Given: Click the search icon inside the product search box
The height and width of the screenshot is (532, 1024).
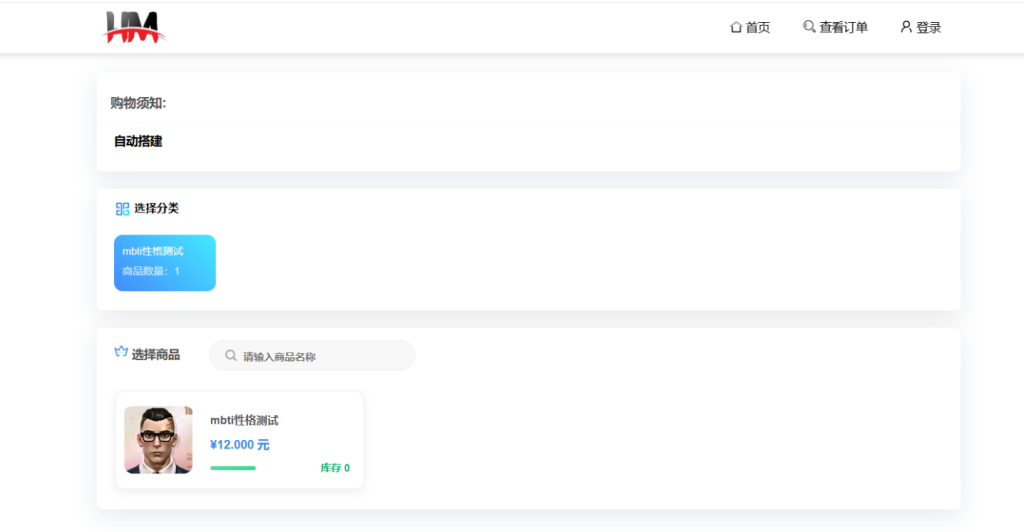Looking at the screenshot, I should (231, 356).
